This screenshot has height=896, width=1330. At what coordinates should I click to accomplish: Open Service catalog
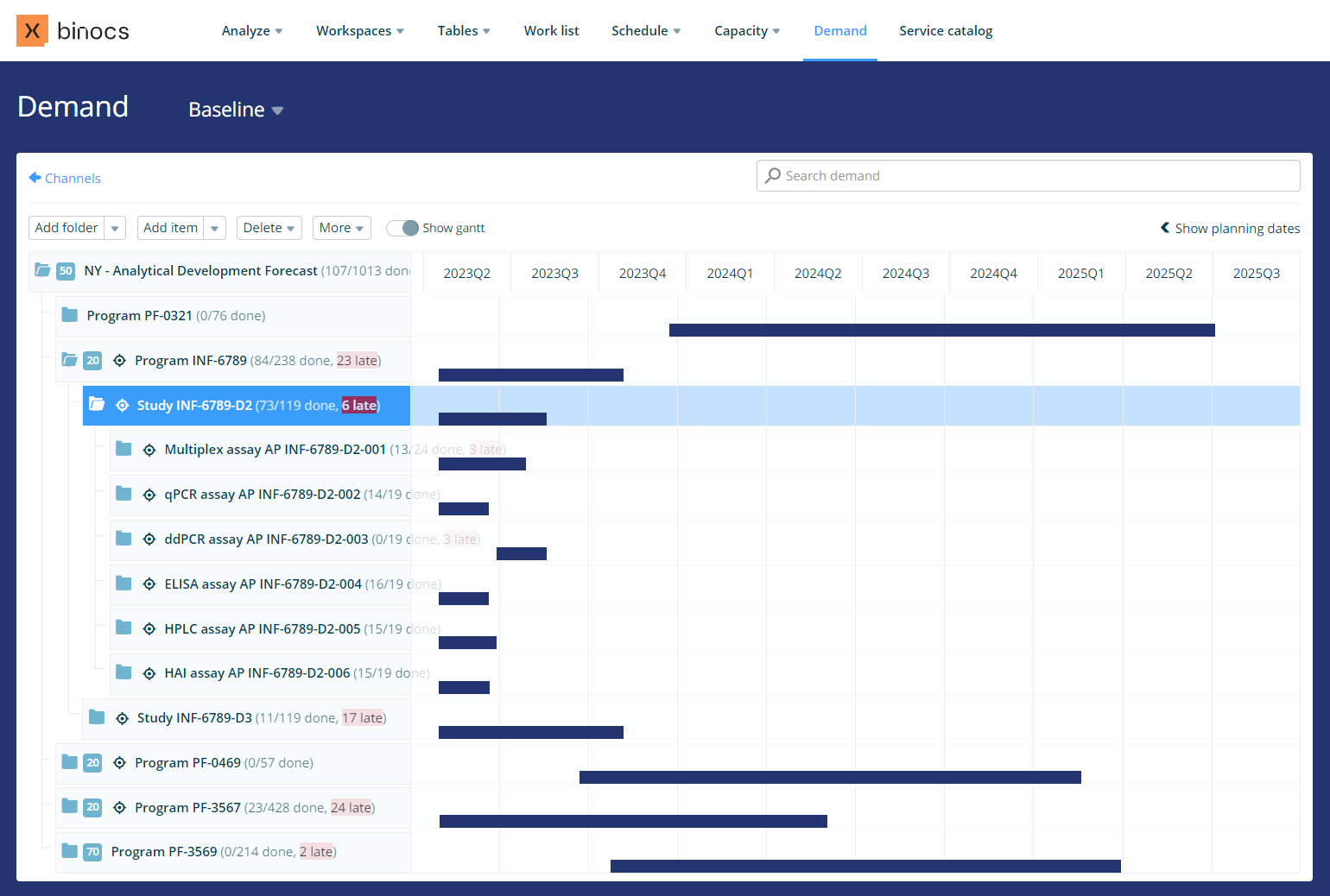[946, 31]
